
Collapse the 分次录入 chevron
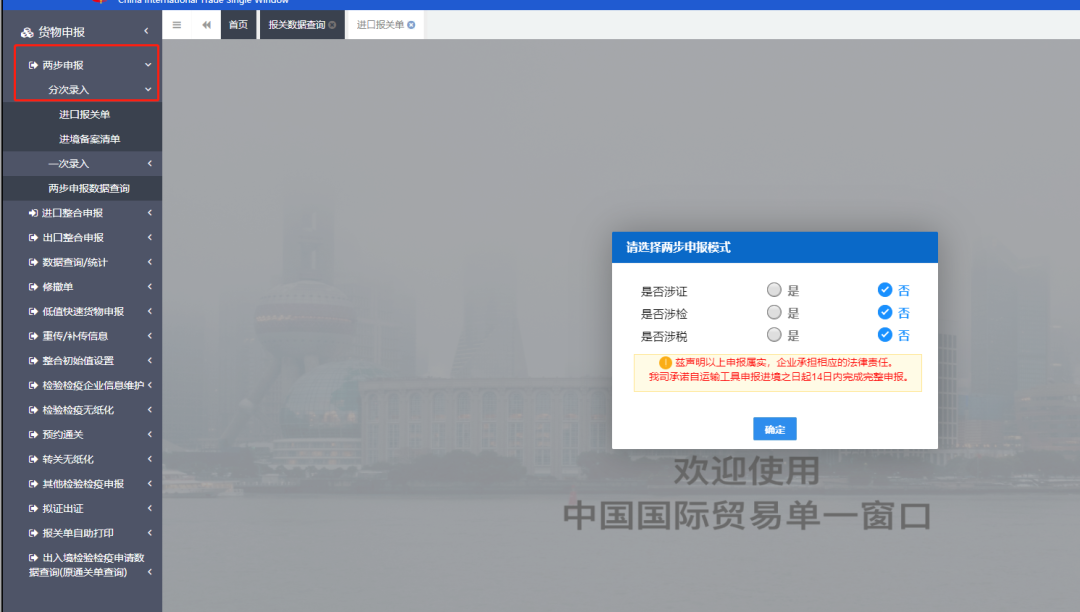click(148, 89)
